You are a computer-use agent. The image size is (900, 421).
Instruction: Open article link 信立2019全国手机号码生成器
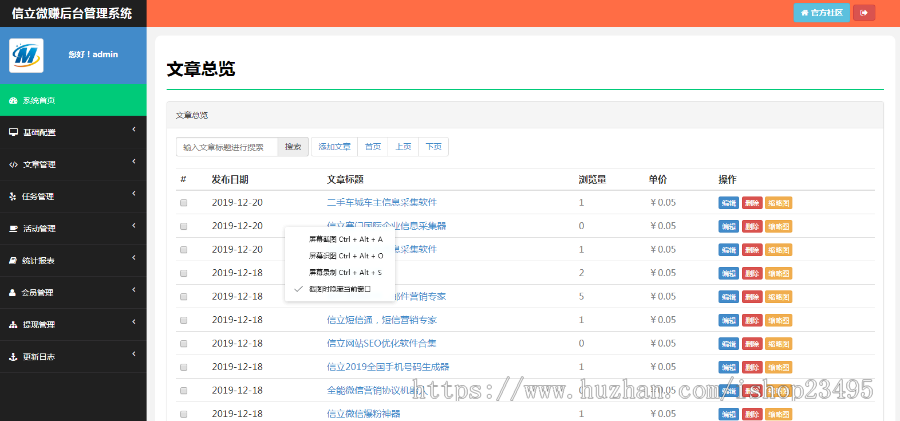pyautogui.click(x=387, y=366)
